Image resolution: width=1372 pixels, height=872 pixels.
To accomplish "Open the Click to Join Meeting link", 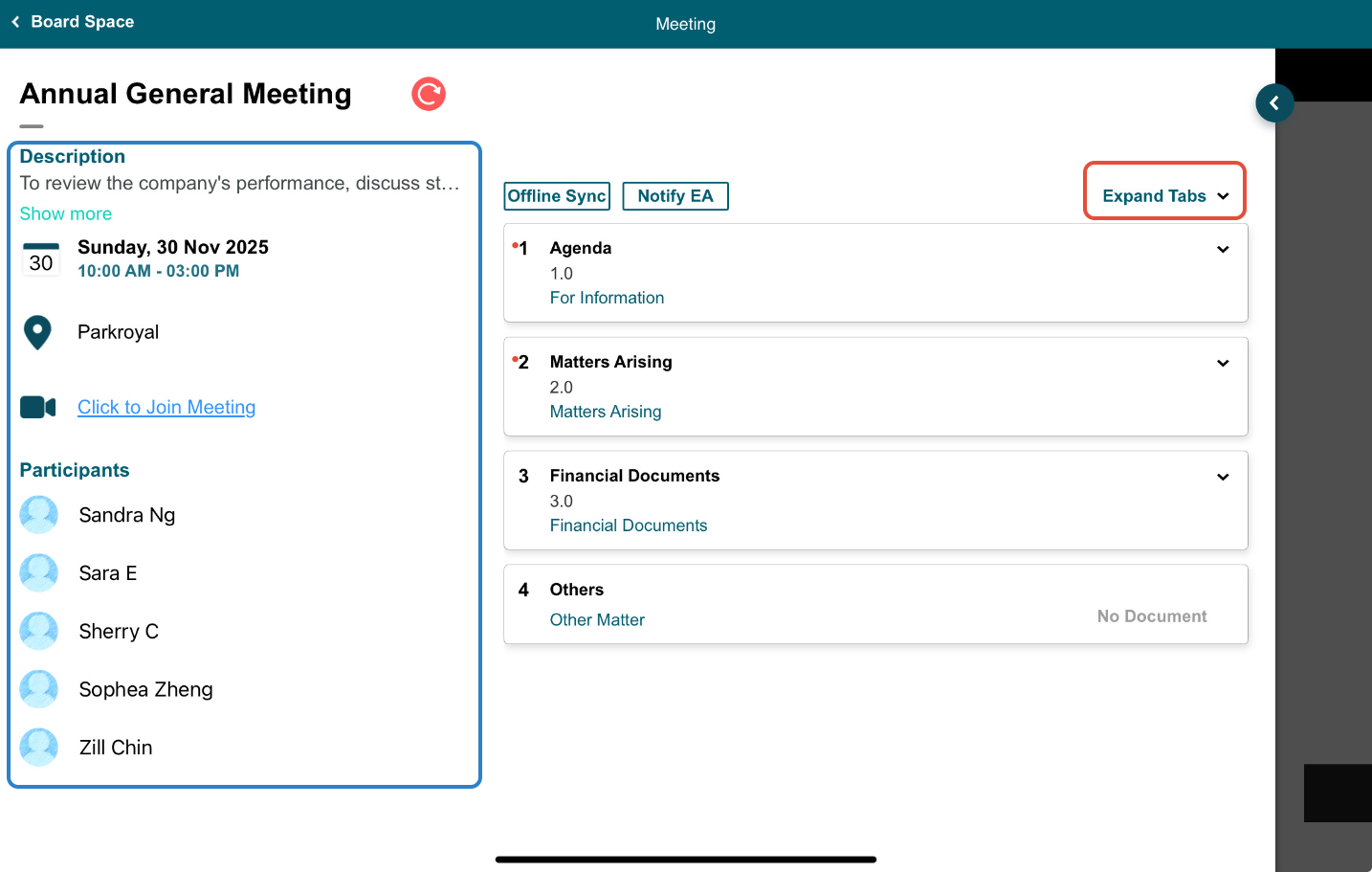I will pyautogui.click(x=166, y=408).
